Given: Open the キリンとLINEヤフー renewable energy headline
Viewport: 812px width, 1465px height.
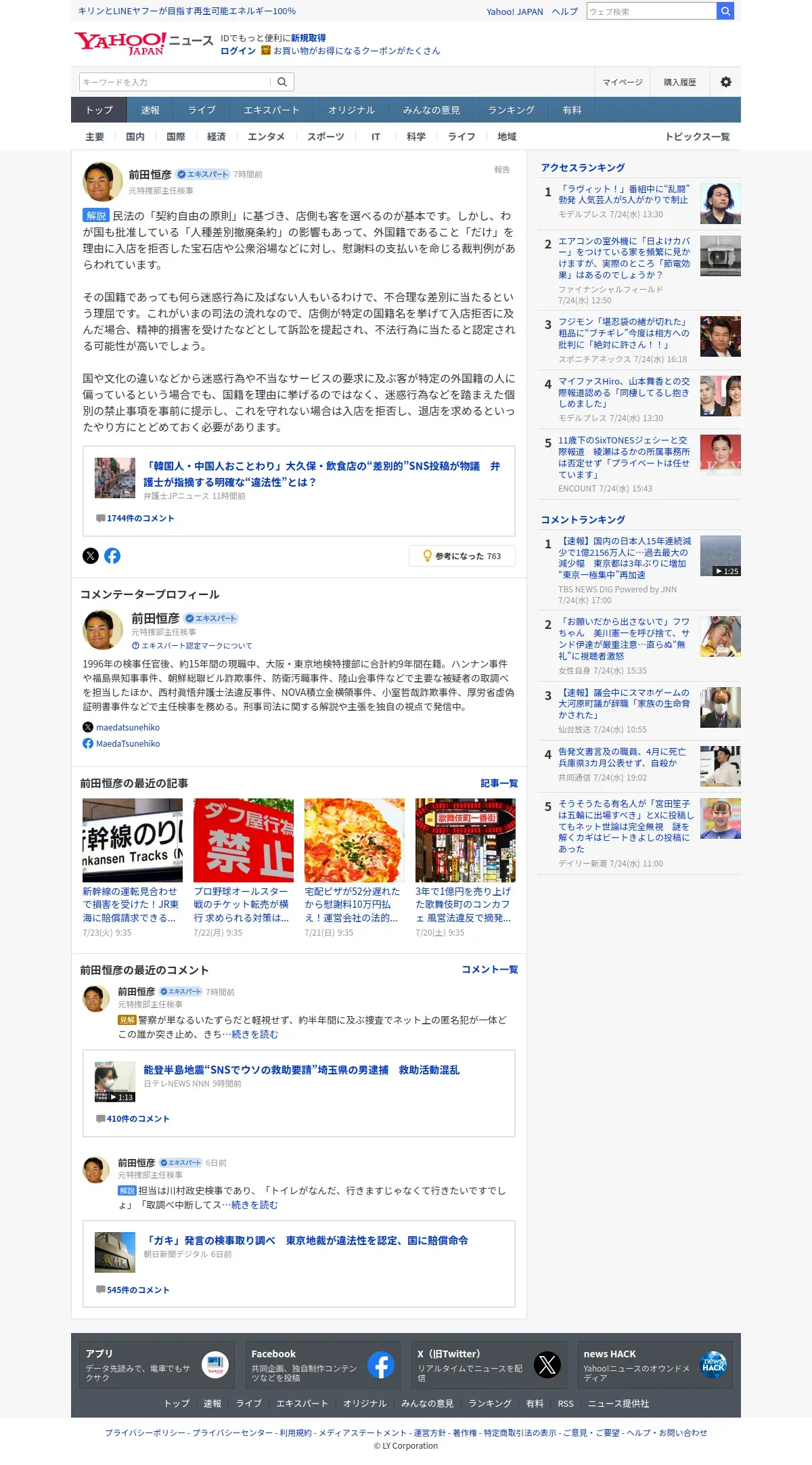Looking at the screenshot, I should click(x=187, y=11).
